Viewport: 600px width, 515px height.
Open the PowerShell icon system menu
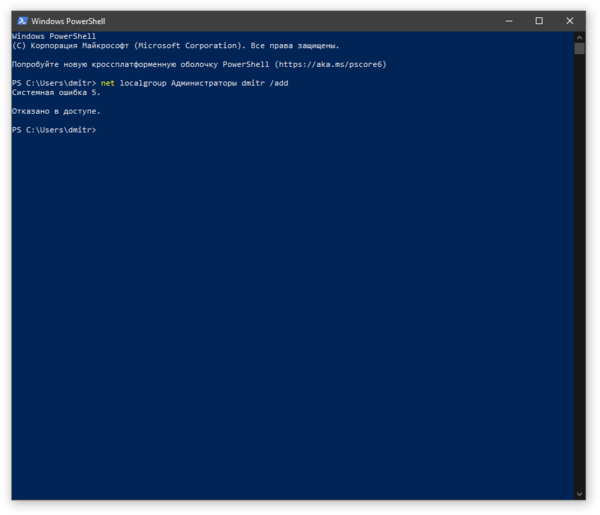[22, 21]
